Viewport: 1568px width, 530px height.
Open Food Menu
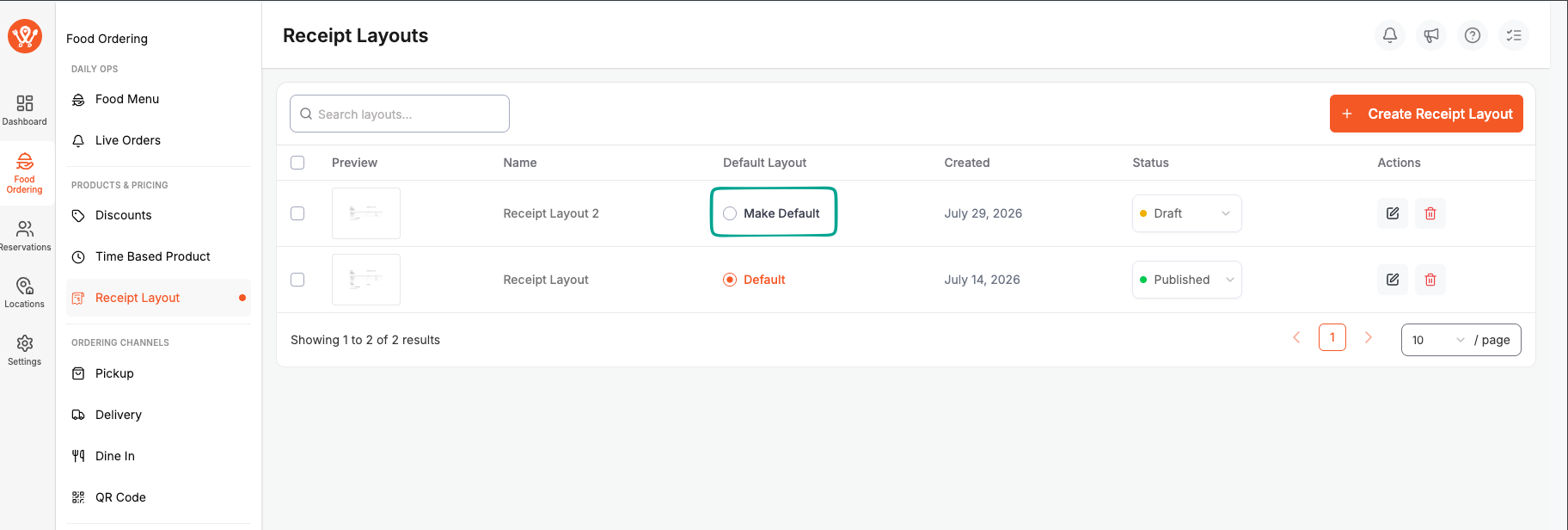[158, 99]
